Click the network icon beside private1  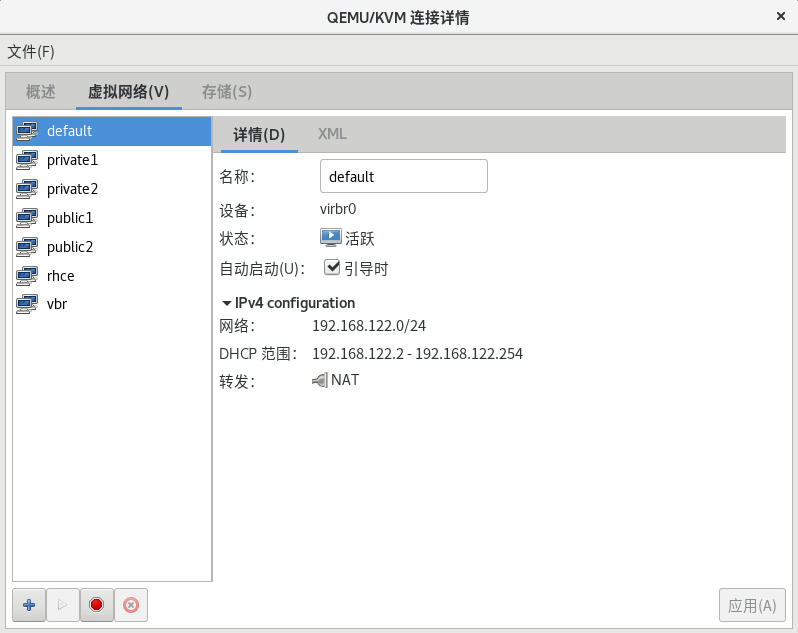(27, 160)
